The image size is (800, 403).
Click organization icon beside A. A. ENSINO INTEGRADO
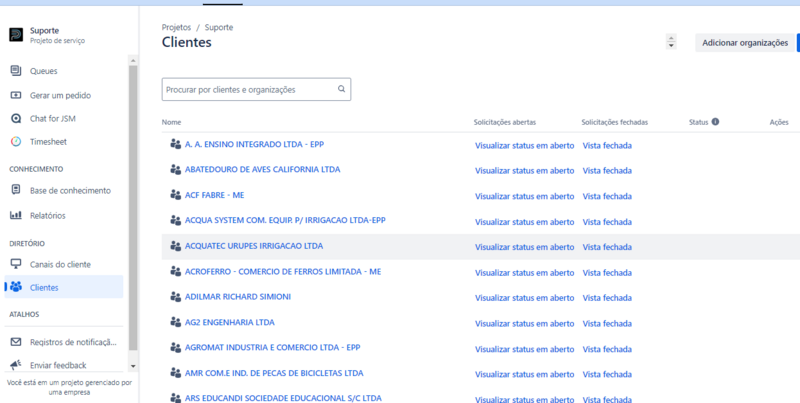(176, 144)
